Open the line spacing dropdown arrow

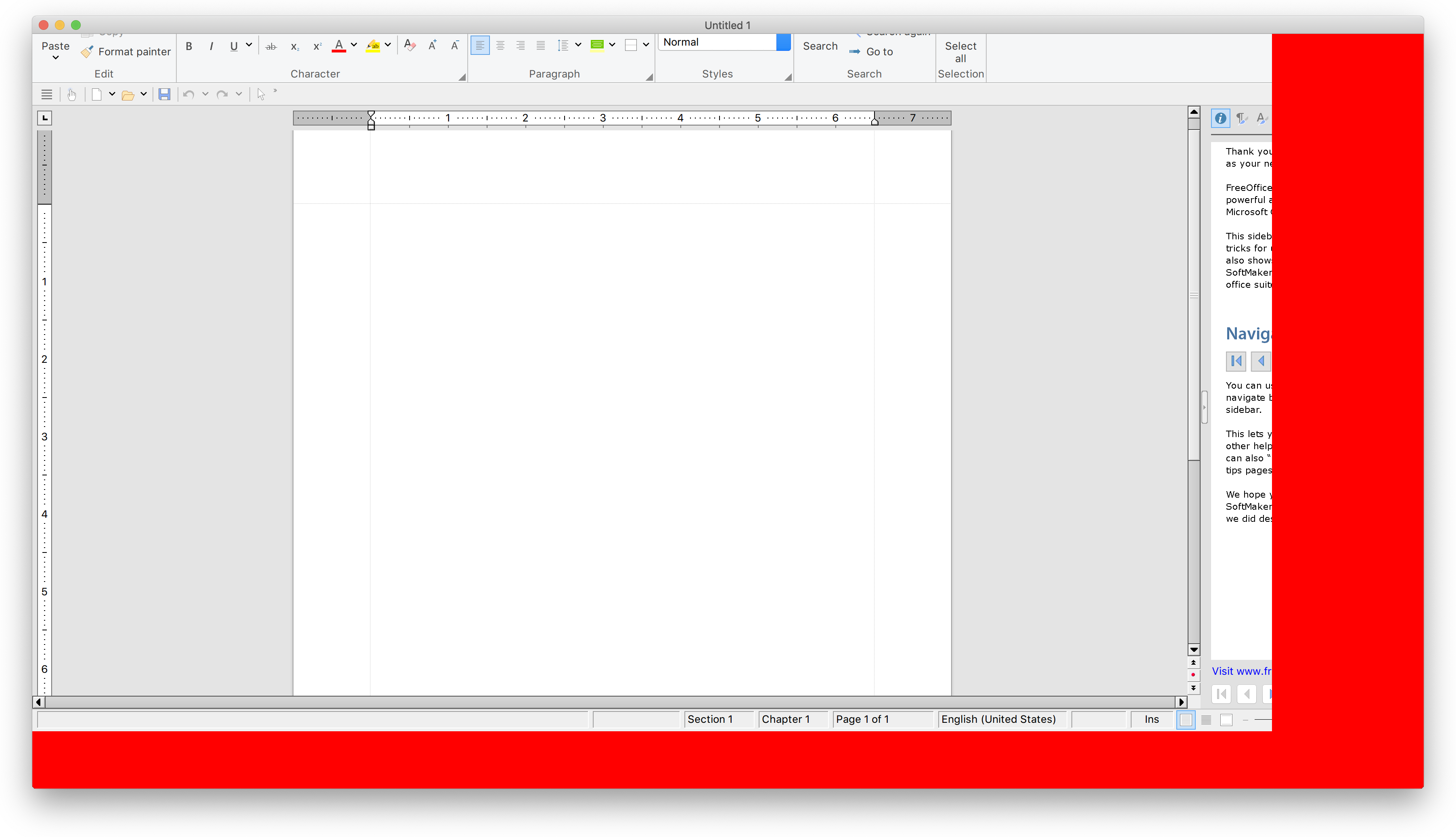pyautogui.click(x=578, y=45)
